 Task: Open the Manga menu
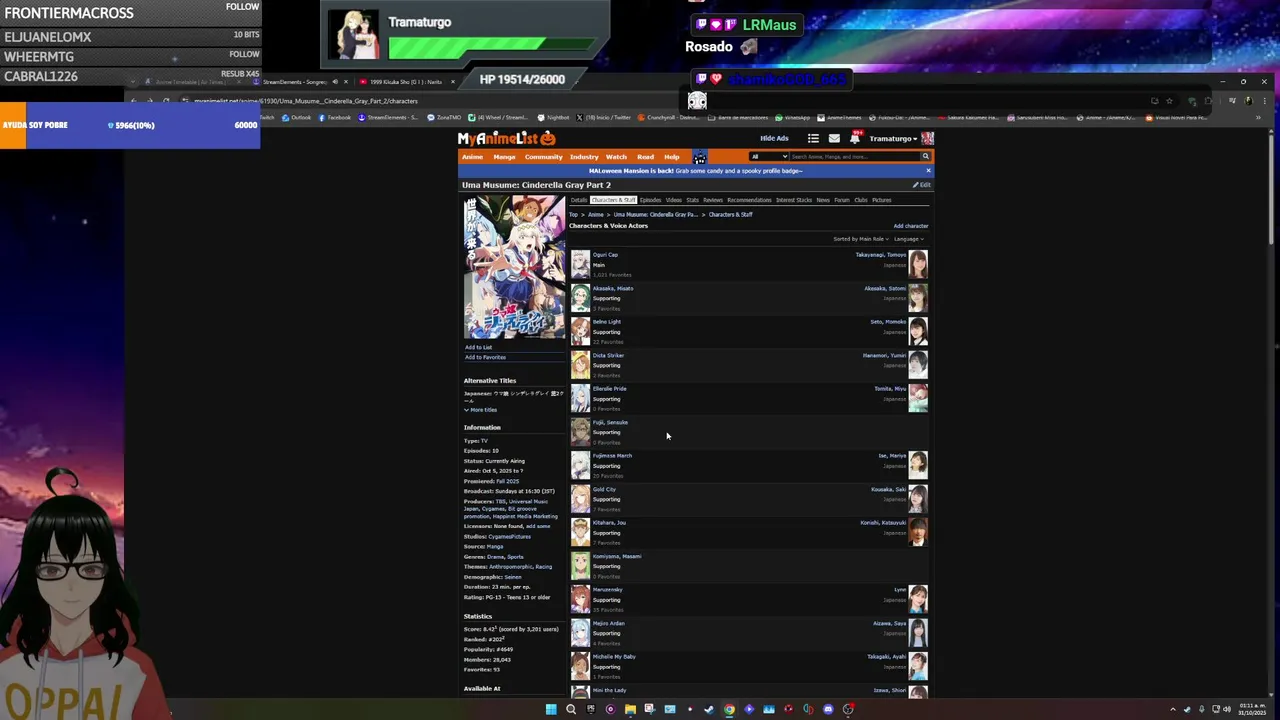click(504, 157)
